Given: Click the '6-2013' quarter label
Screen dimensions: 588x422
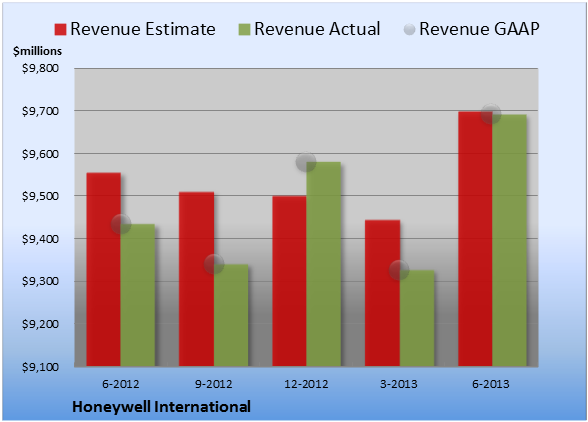Looking at the screenshot, I should coord(491,384).
